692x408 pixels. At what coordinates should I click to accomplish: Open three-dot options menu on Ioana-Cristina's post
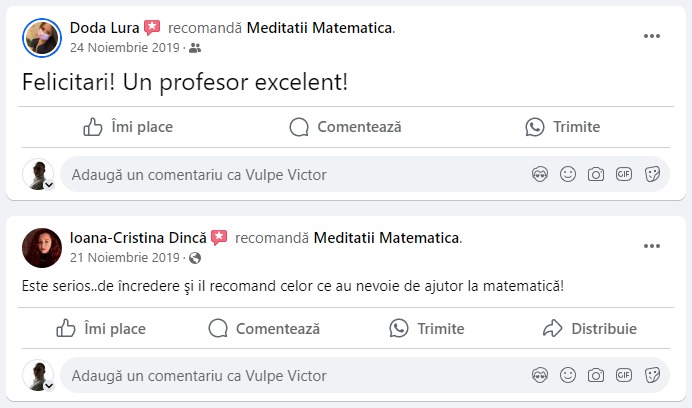click(652, 246)
